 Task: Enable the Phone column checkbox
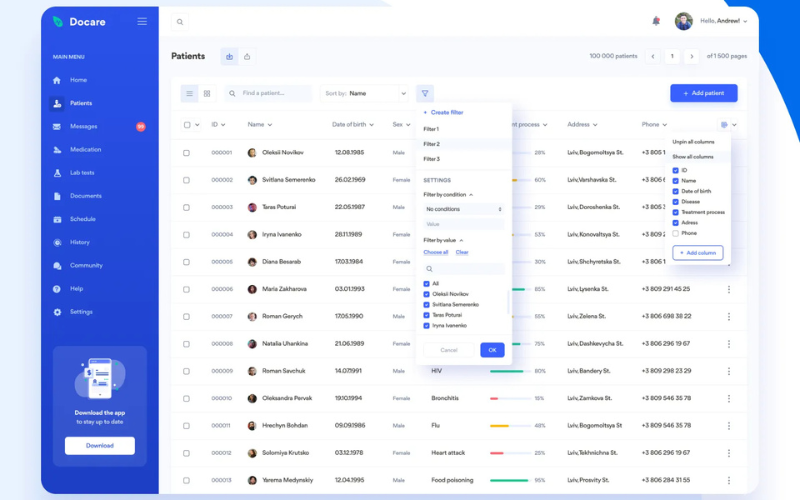point(677,233)
